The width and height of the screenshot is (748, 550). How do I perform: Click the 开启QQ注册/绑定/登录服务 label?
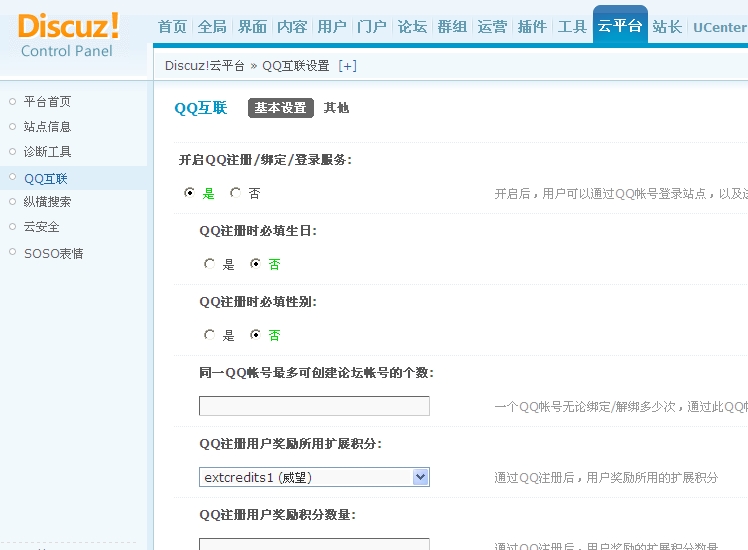(265, 160)
